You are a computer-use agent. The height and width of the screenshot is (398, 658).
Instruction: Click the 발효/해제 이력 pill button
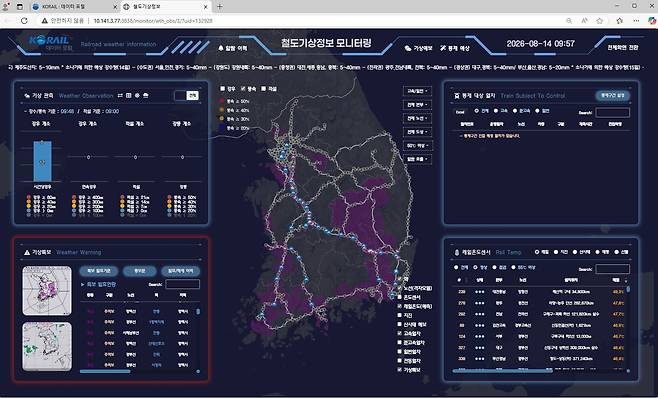pos(181,271)
